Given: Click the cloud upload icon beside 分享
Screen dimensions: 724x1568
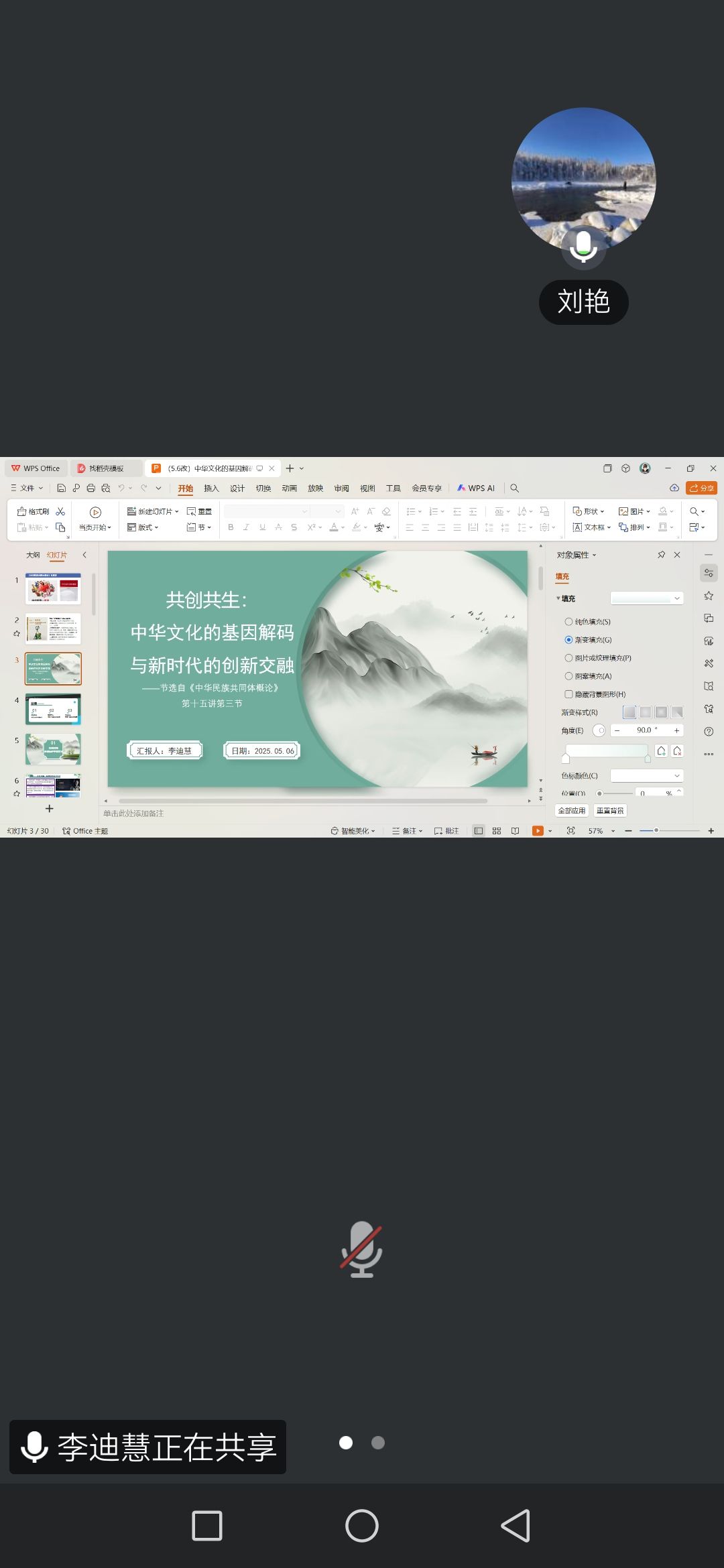Looking at the screenshot, I should (x=674, y=488).
